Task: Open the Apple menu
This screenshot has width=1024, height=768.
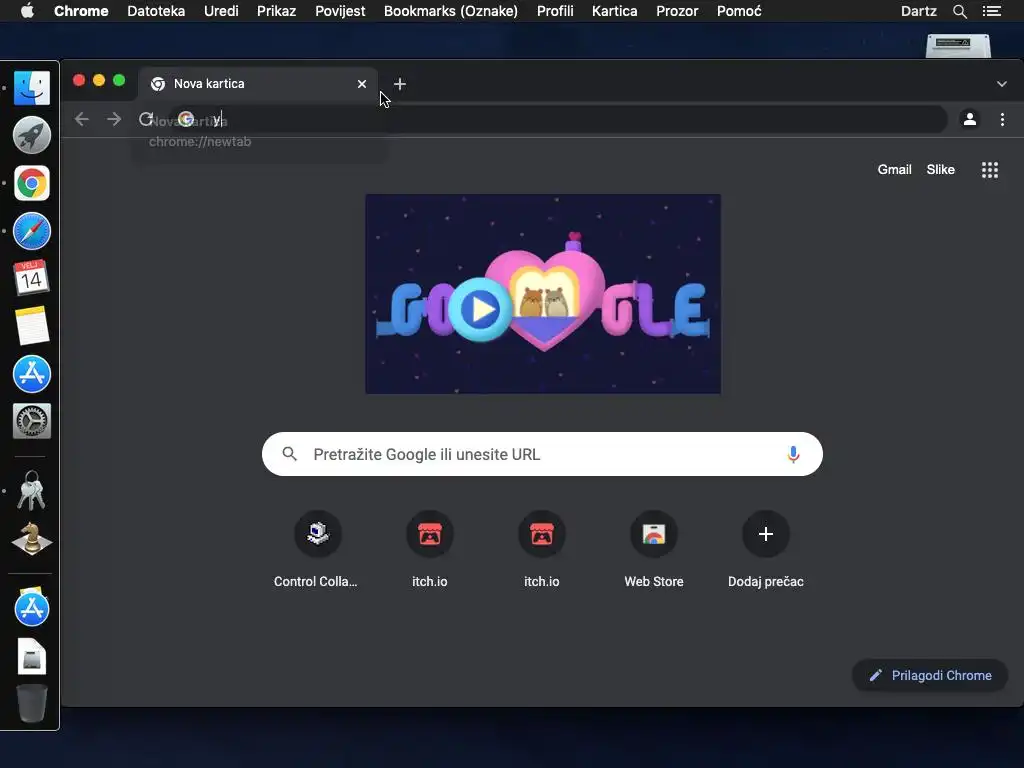Action: click(27, 10)
